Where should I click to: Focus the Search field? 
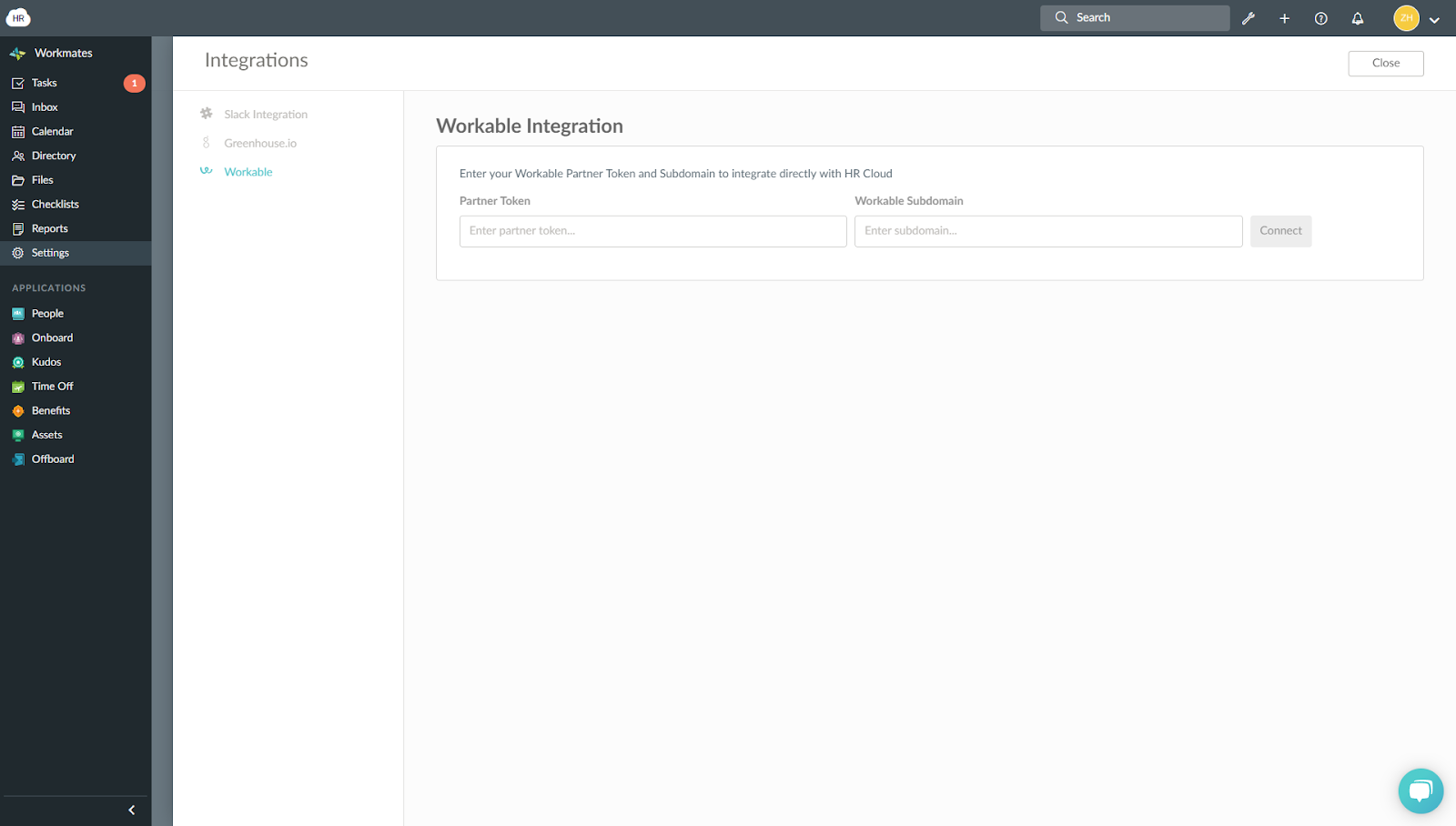tap(1135, 17)
